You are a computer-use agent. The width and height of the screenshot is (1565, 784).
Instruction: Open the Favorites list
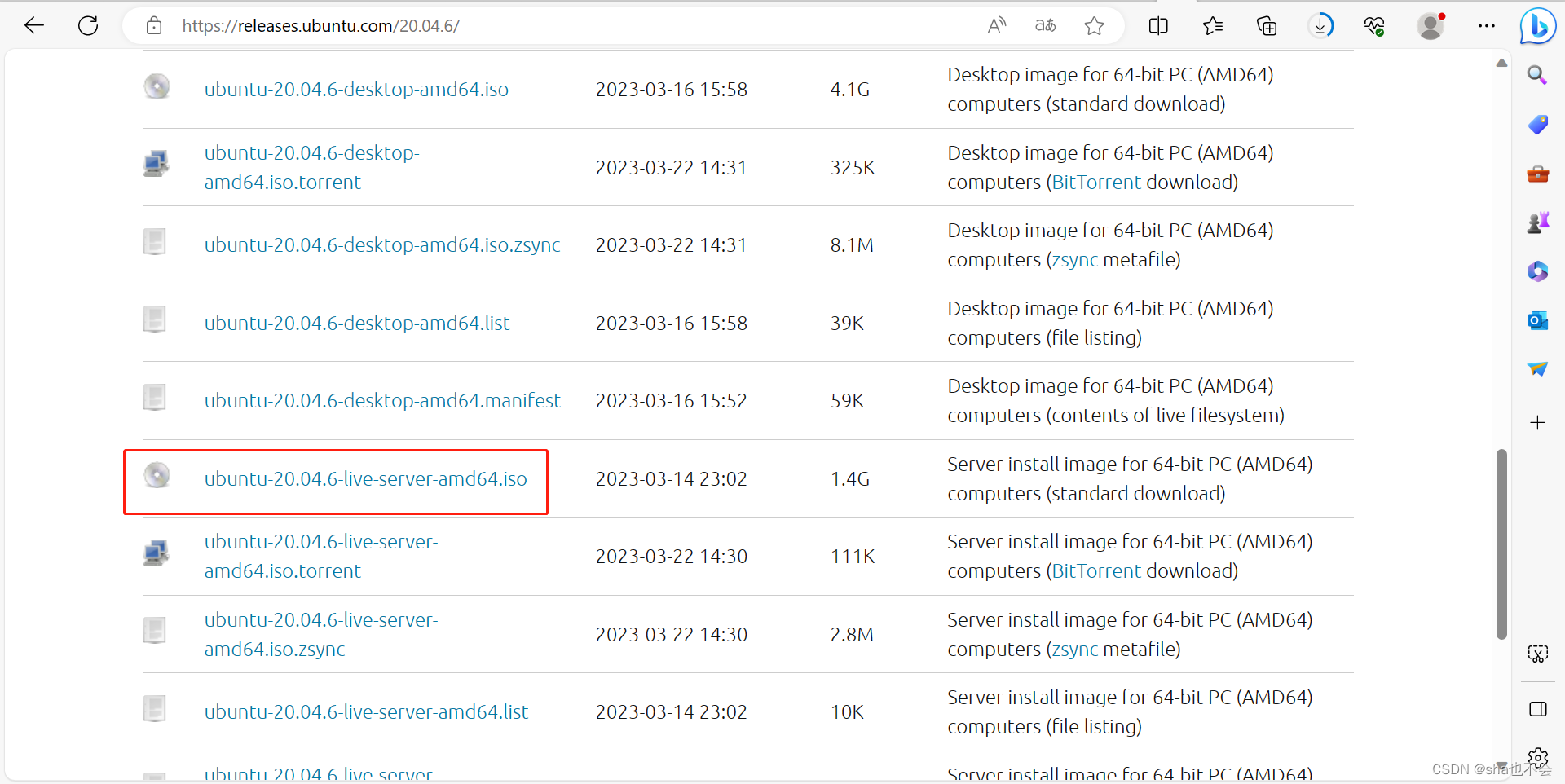coord(1213,26)
